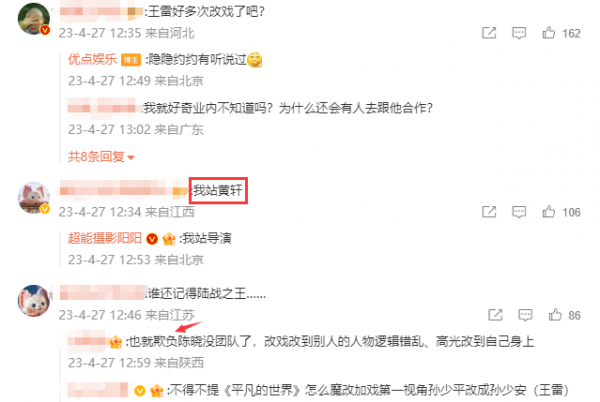The width and height of the screenshot is (600, 402).
Task: Click the 106 like count
Action: 571,212
